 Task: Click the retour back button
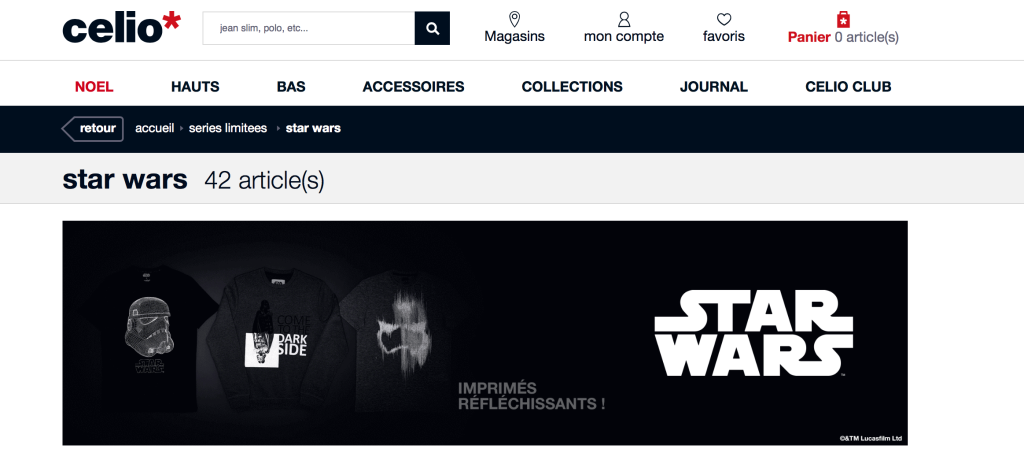tap(92, 129)
